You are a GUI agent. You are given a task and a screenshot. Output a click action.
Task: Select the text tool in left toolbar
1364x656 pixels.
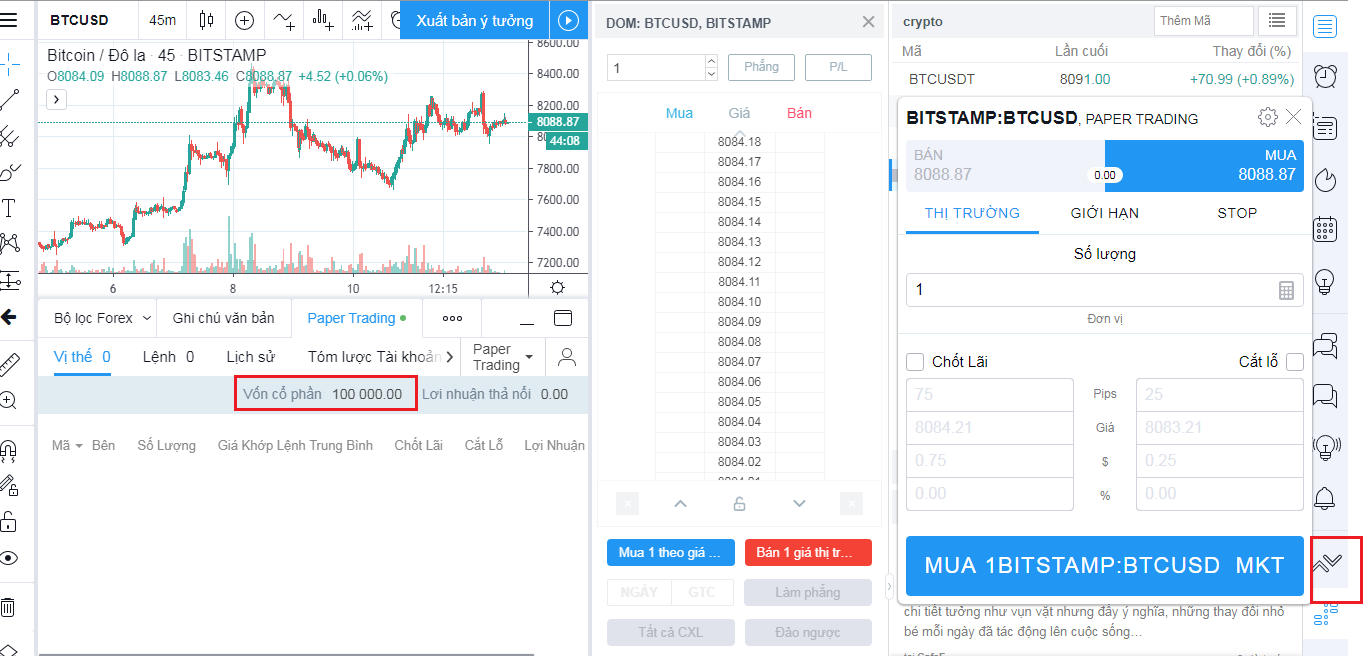point(9,208)
